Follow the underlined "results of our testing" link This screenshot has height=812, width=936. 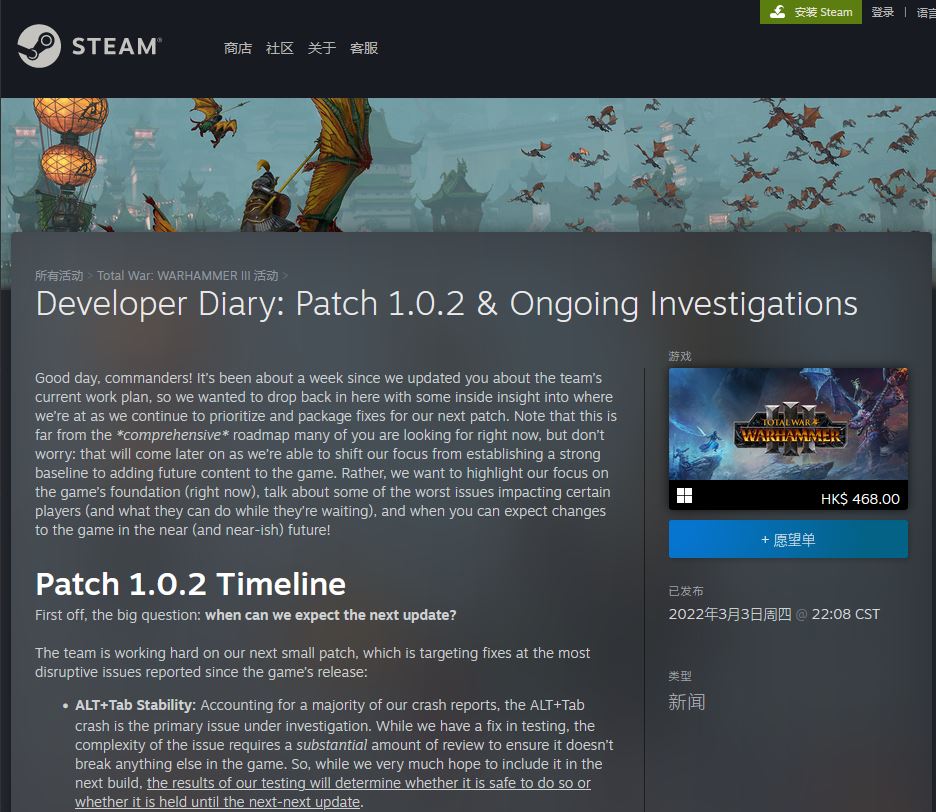(368, 783)
